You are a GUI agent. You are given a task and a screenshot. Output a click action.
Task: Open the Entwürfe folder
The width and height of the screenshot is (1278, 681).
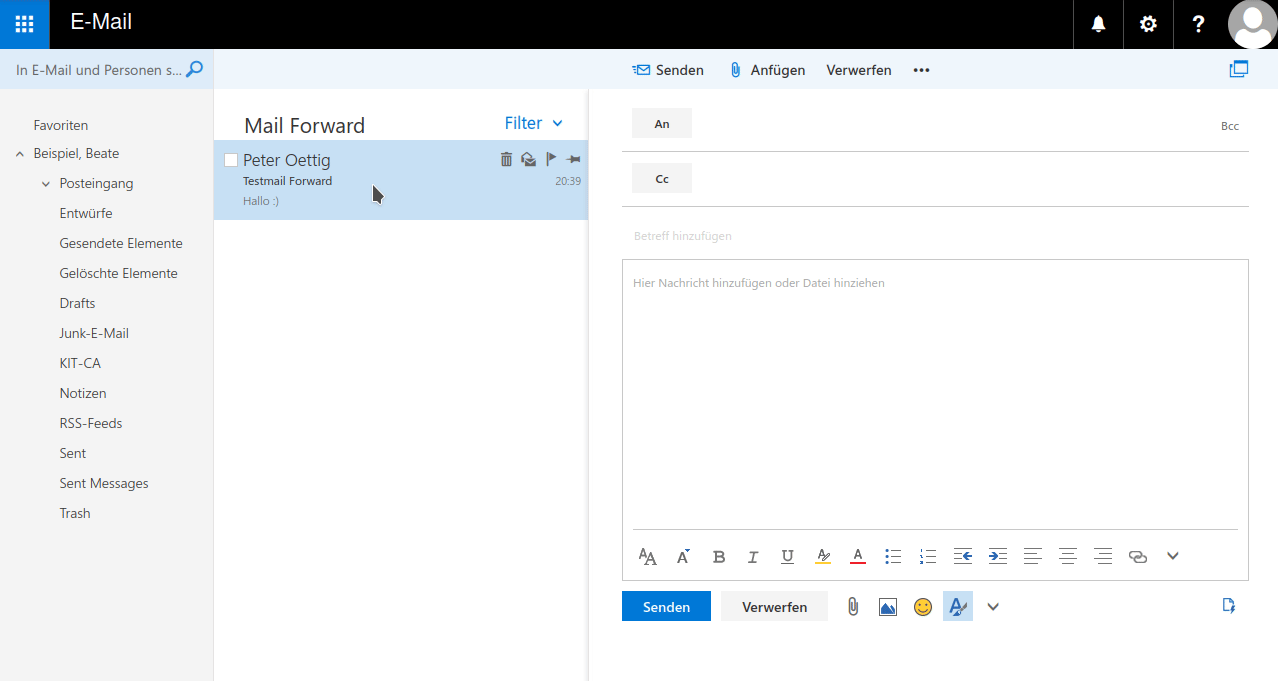(x=86, y=213)
